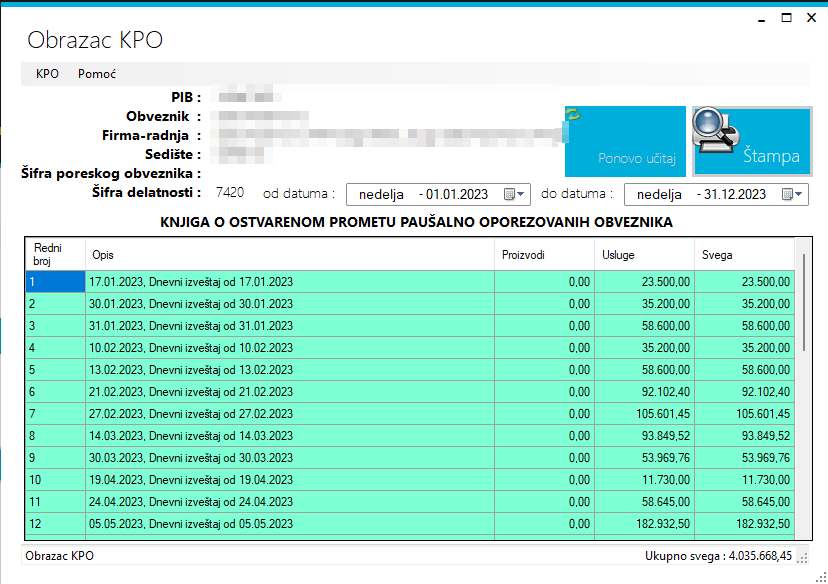This screenshot has height=584, width=828.
Task: Click the table vertical scrollbar thumb
Action: [x=804, y=303]
